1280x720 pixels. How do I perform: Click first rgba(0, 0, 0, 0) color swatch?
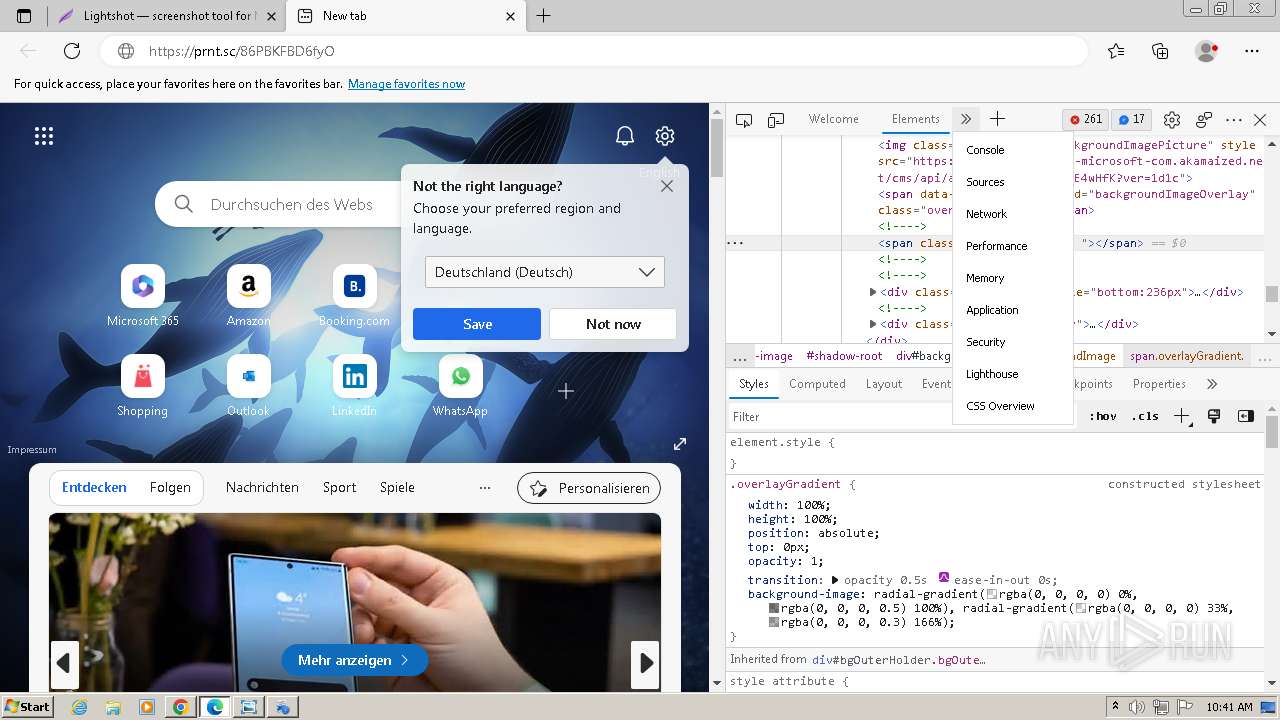[992, 594]
